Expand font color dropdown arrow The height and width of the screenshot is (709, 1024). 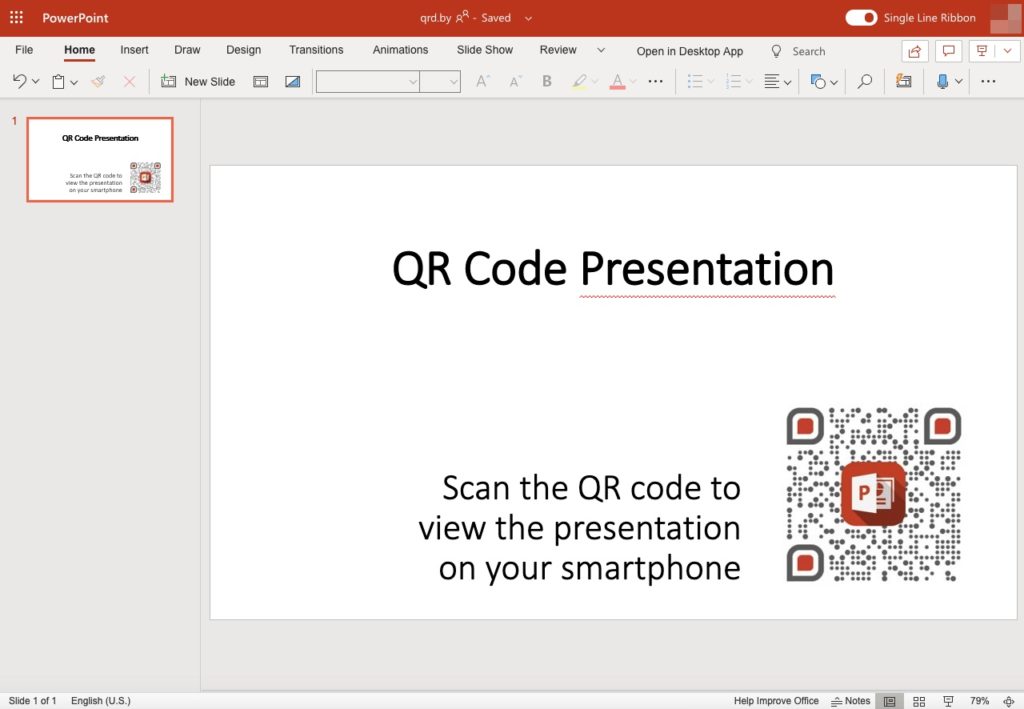[x=633, y=82]
